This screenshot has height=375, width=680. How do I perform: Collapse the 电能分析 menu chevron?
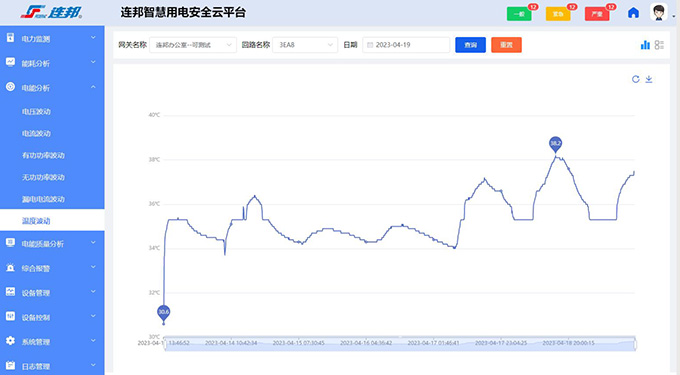[x=93, y=87]
